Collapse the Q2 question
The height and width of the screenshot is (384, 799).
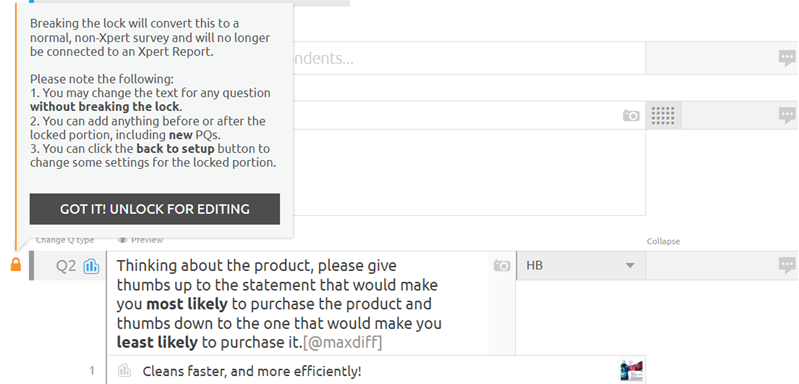click(663, 241)
